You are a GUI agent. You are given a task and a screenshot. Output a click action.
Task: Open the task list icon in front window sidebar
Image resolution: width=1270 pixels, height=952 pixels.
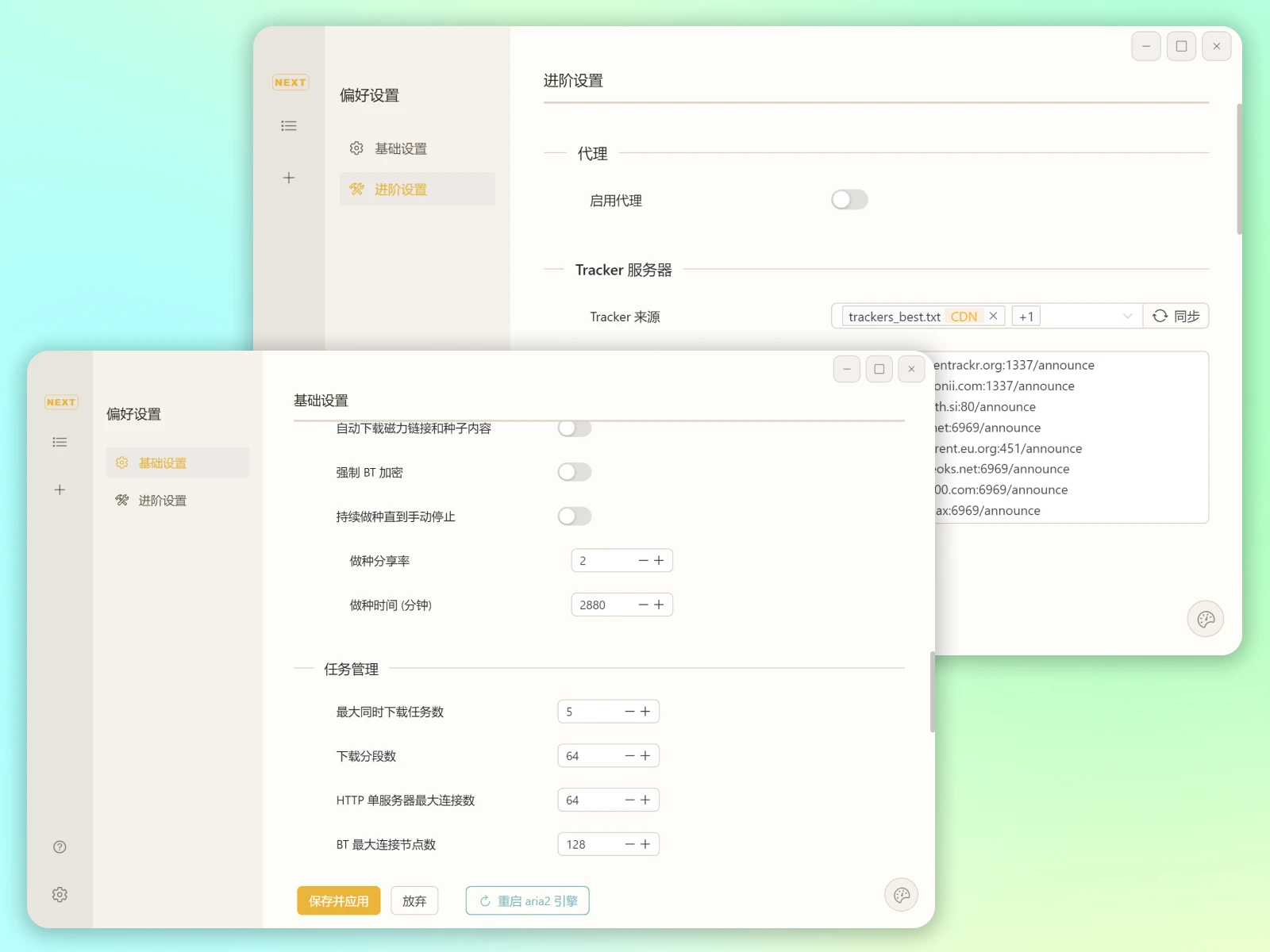60,443
